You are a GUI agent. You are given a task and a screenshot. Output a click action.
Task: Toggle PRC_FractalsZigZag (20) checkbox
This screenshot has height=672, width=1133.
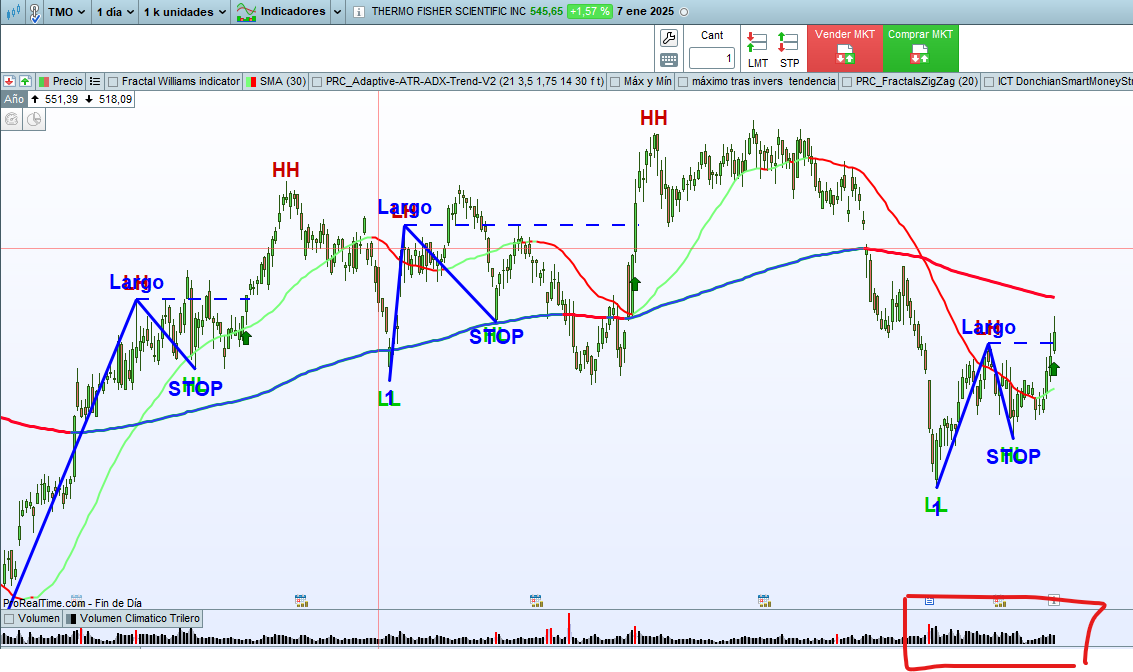click(x=847, y=82)
